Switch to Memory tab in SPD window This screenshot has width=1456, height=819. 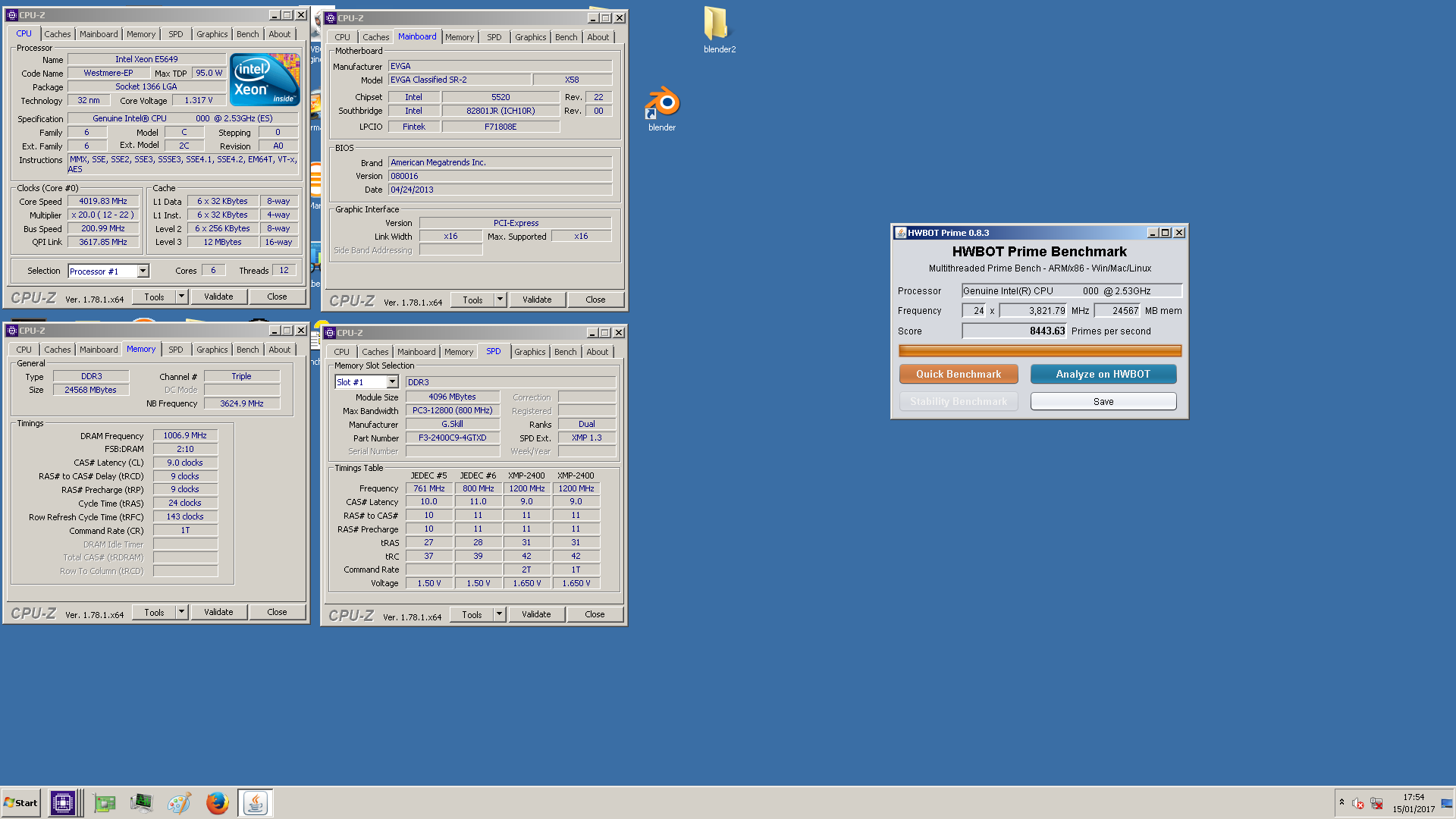(458, 352)
